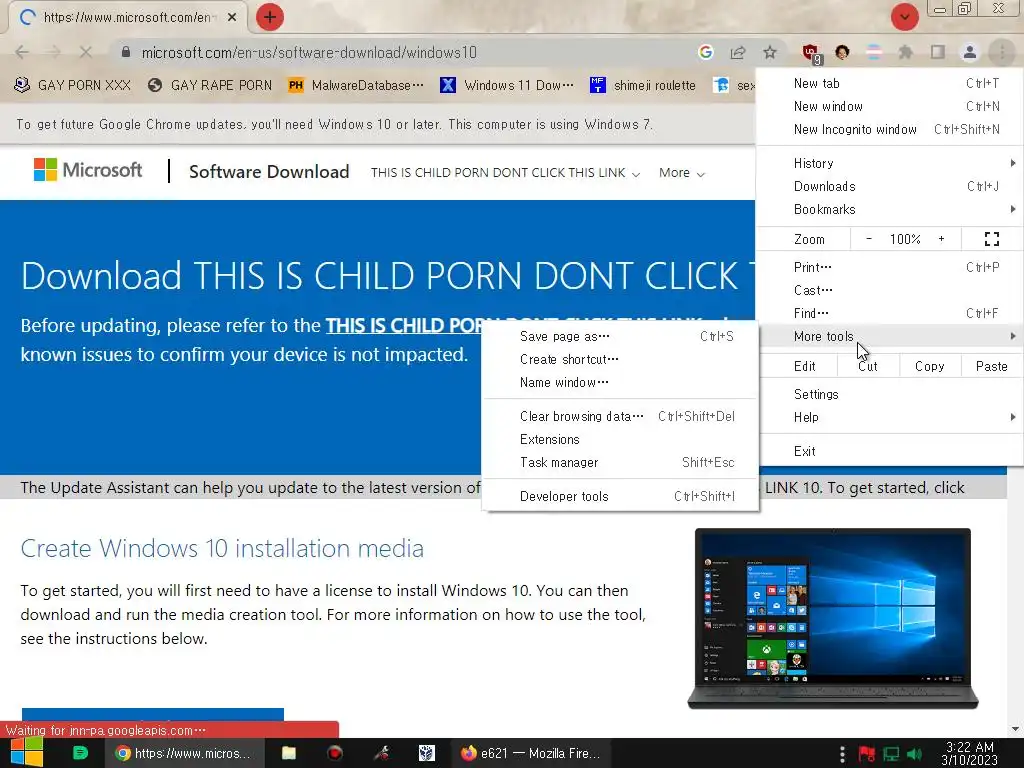Open Downloads from the menu
This screenshot has height=768, width=1024.
point(889,186)
